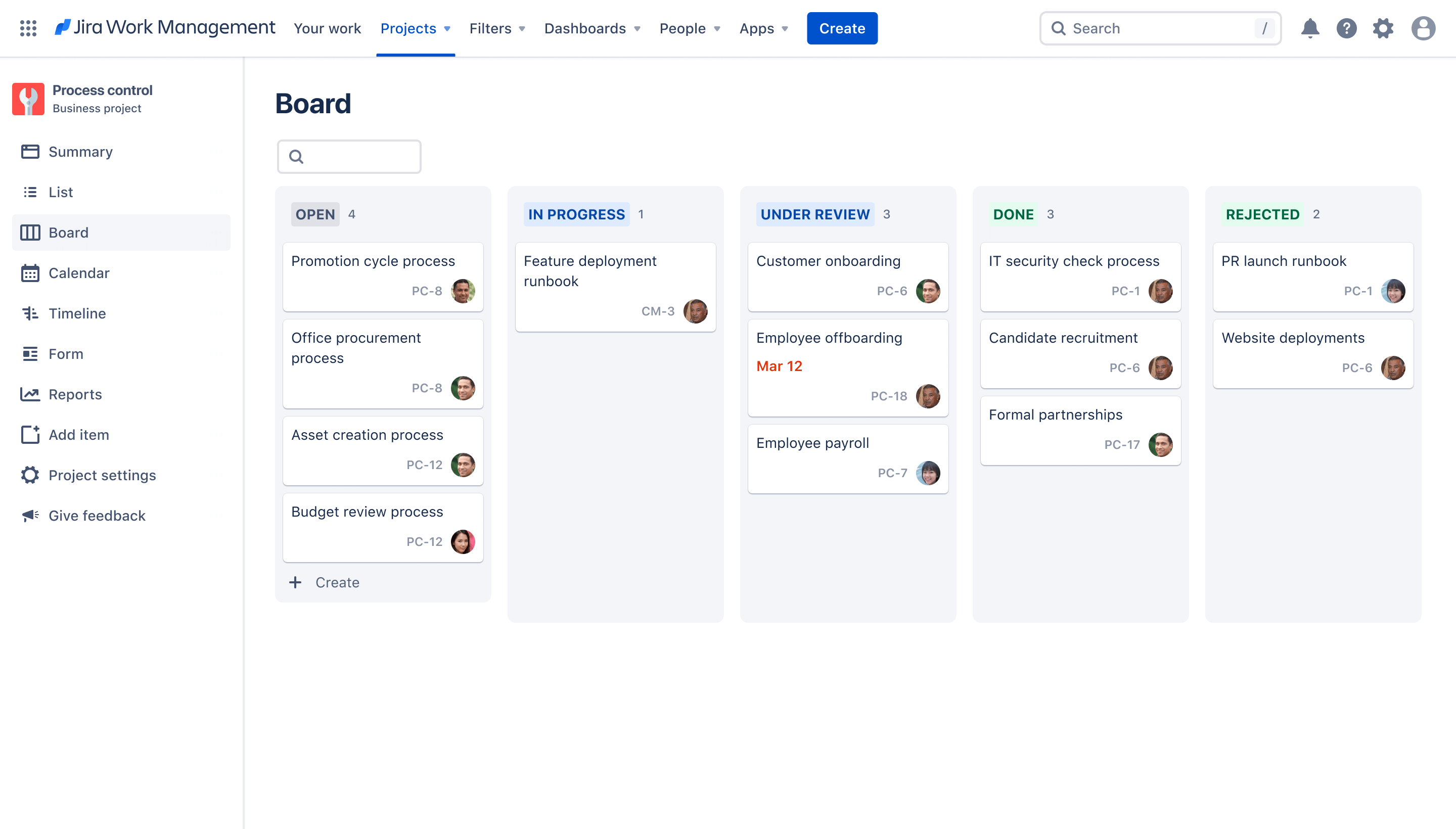Open Employee offboarding Mar 12 card
1456x829 pixels.
(847, 365)
